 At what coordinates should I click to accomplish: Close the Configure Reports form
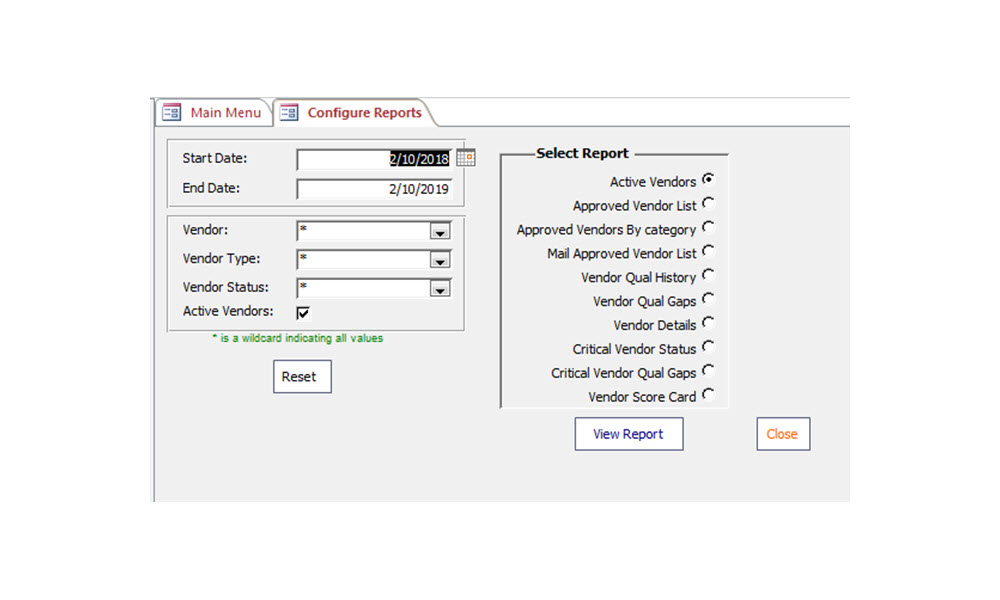[782, 434]
